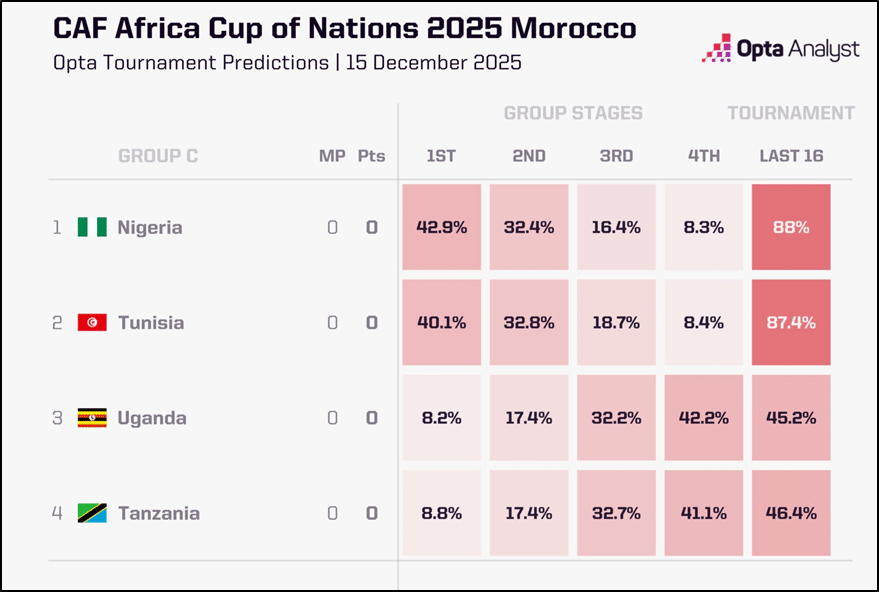Click the Nigeria team name

click(x=150, y=227)
